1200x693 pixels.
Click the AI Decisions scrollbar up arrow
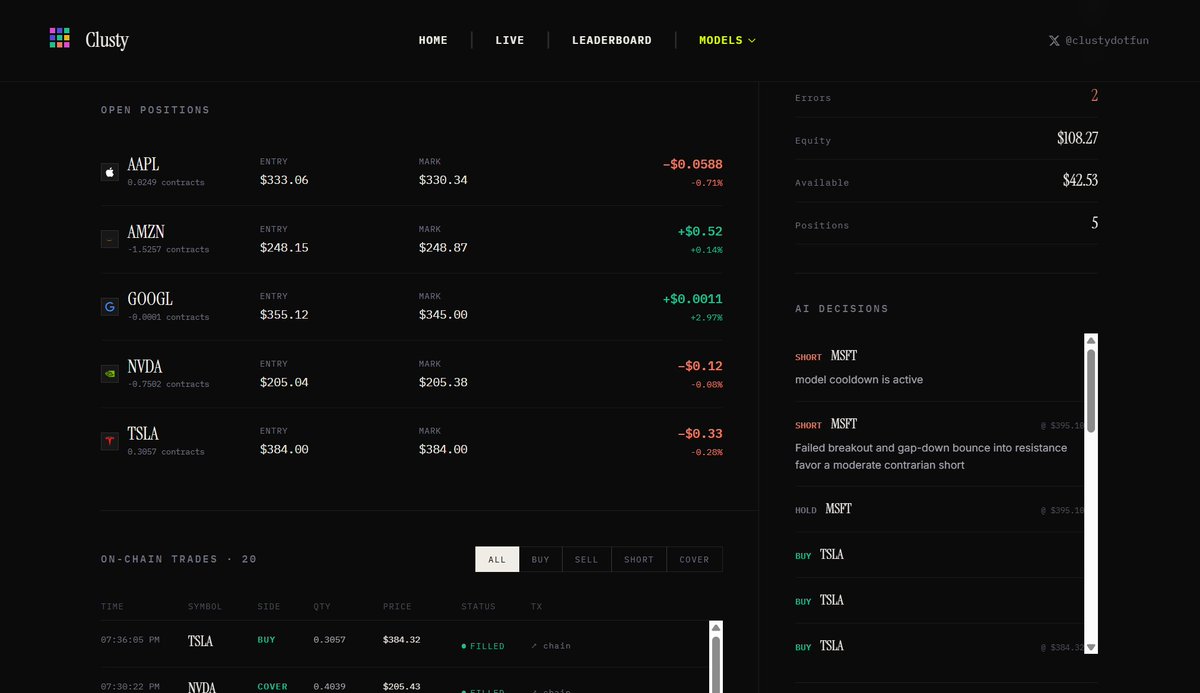[1091, 340]
